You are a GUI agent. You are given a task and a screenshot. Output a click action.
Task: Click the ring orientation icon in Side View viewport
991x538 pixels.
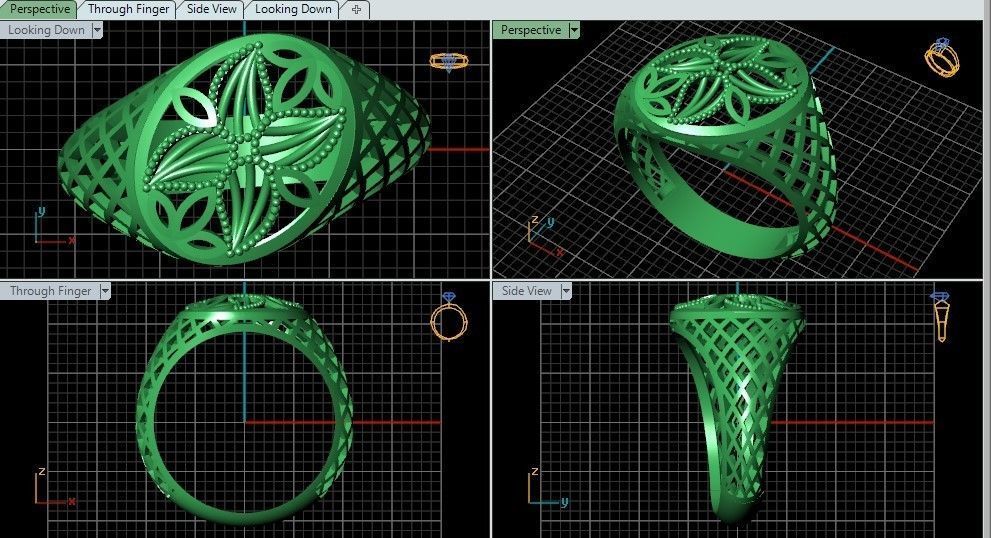(x=940, y=316)
